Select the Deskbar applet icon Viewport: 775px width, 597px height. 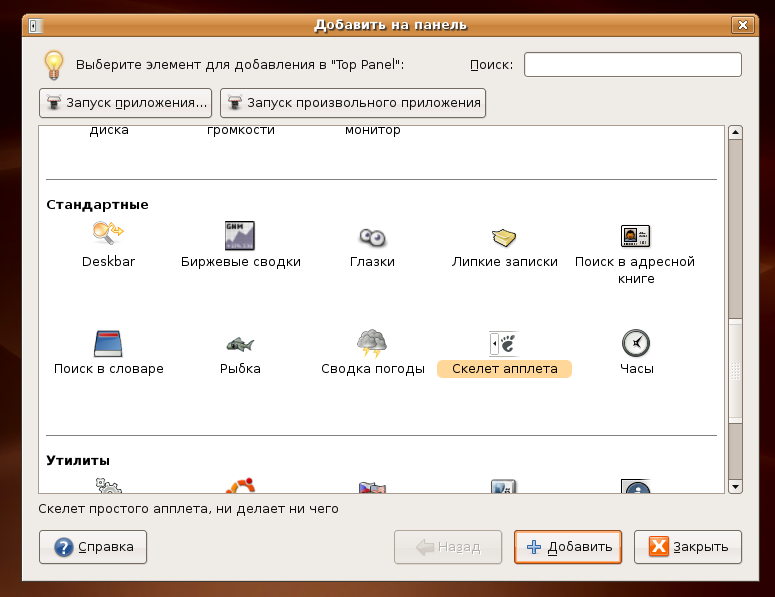click(x=108, y=236)
